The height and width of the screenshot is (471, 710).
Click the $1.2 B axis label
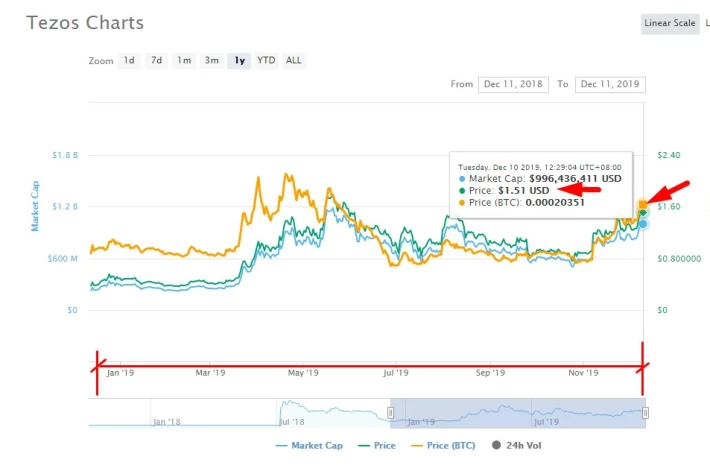click(x=65, y=207)
